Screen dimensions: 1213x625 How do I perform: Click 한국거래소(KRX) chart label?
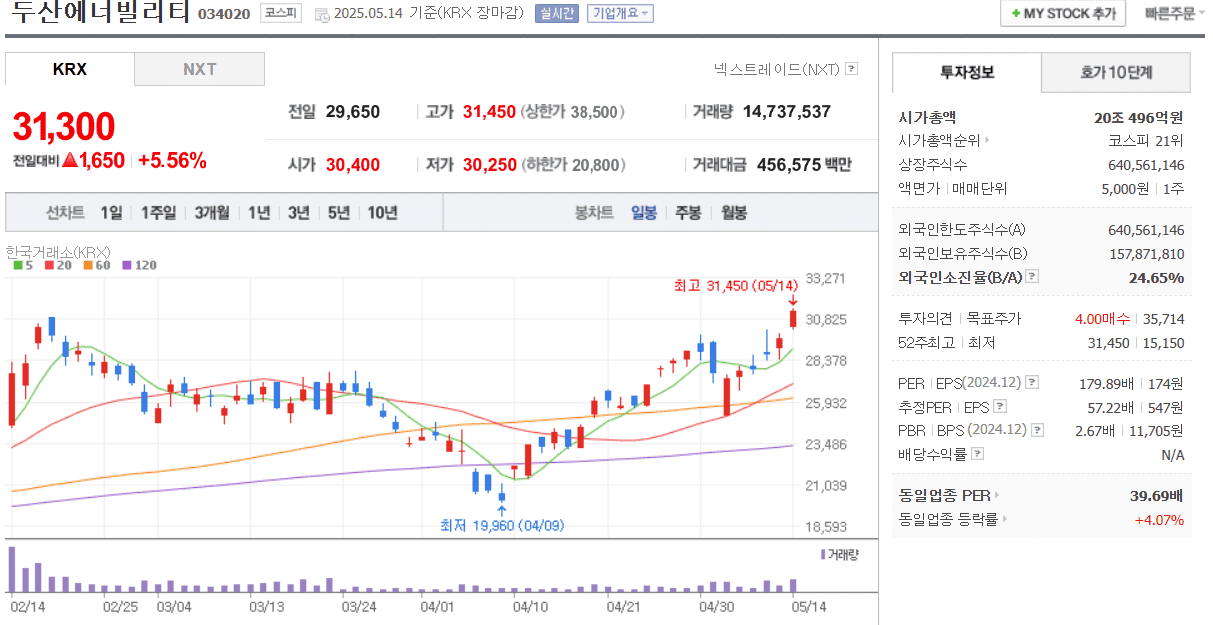coord(57,251)
